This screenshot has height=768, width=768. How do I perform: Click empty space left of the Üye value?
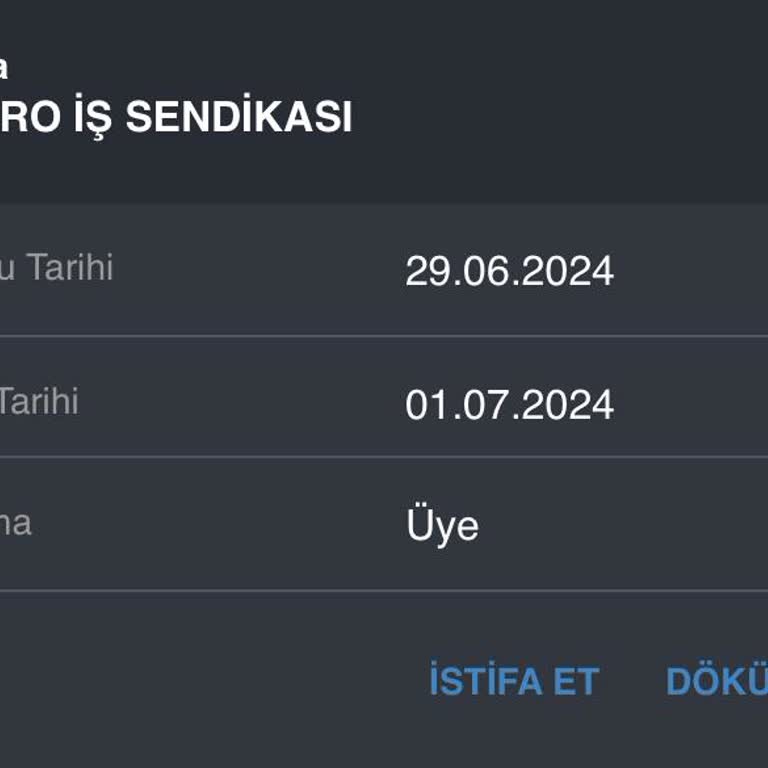tap(220, 526)
